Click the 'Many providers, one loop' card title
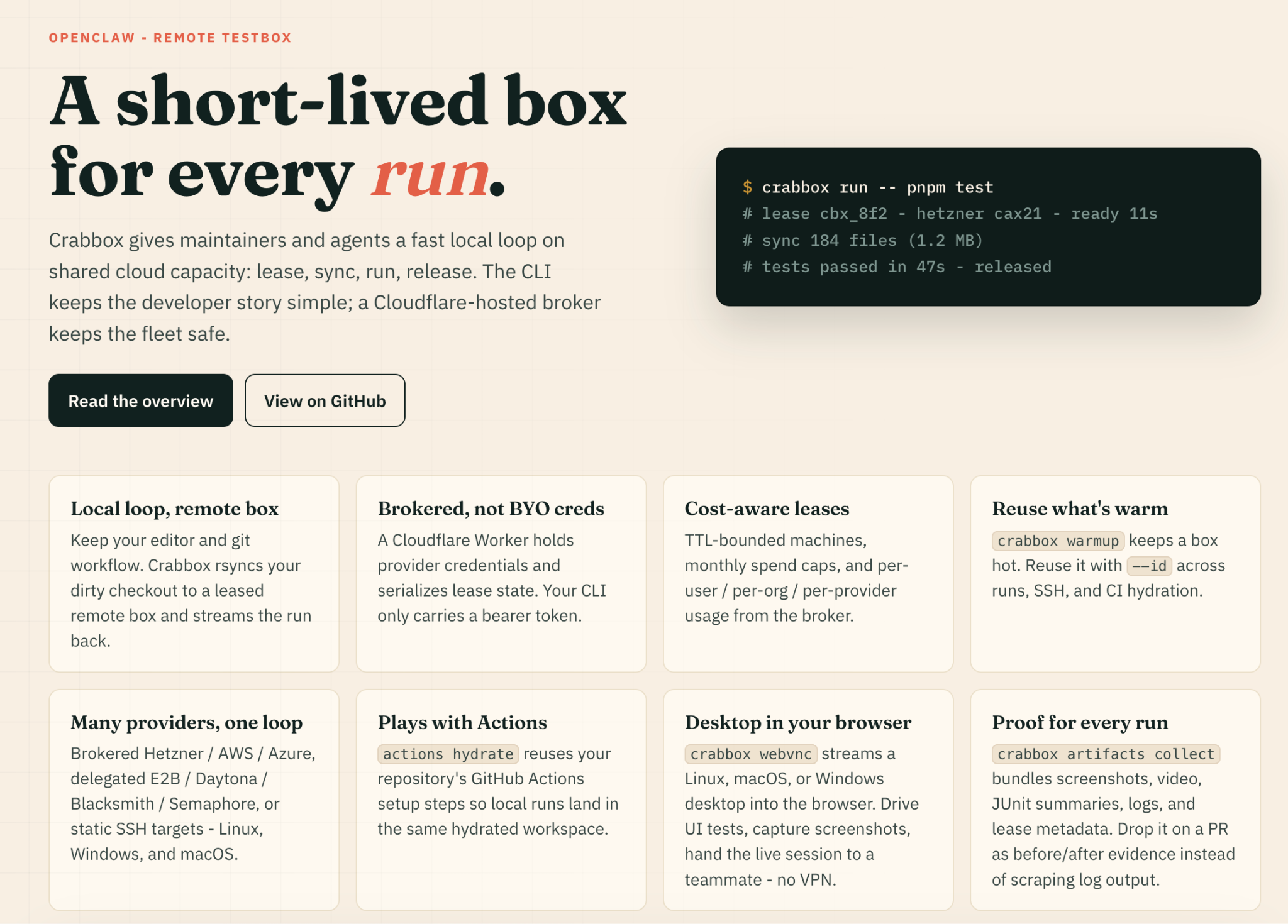Image resolution: width=1288 pixels, height=924 pixels. (x=186, y=723)
